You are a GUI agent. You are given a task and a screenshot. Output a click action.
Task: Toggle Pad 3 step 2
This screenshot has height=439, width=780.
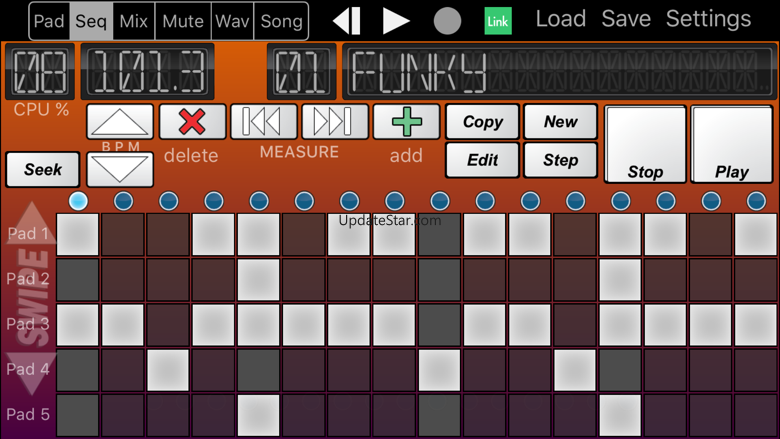tap(123, 325)
